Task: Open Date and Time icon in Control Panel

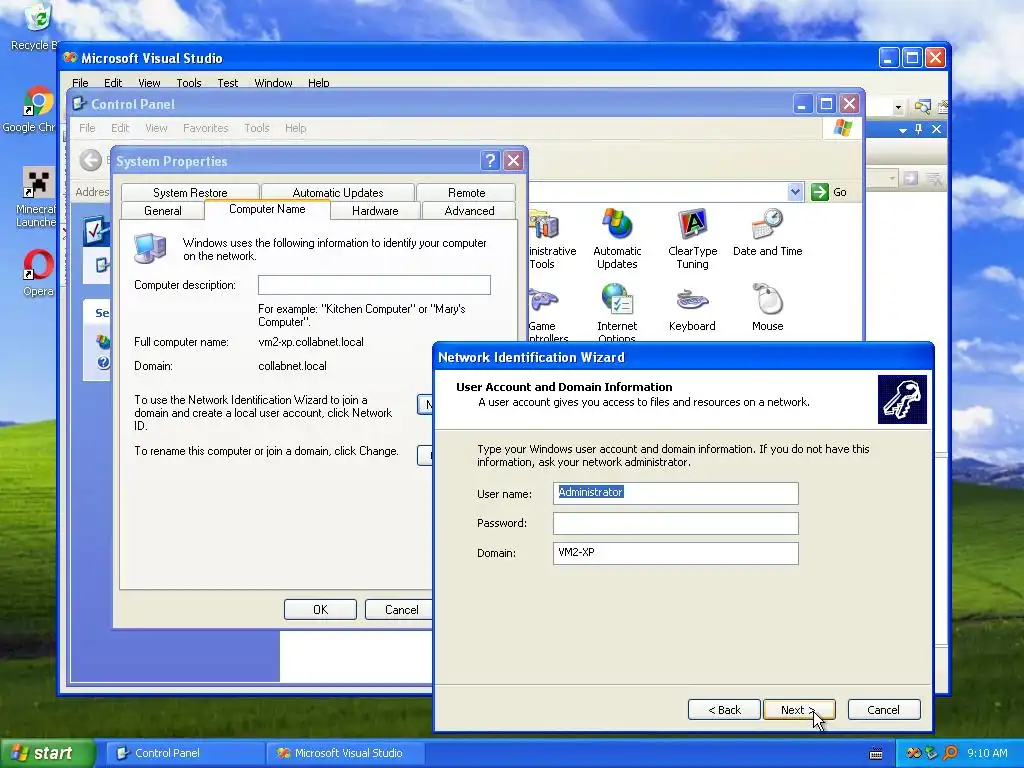Action: pyautogui.click(x=767, y=232)
